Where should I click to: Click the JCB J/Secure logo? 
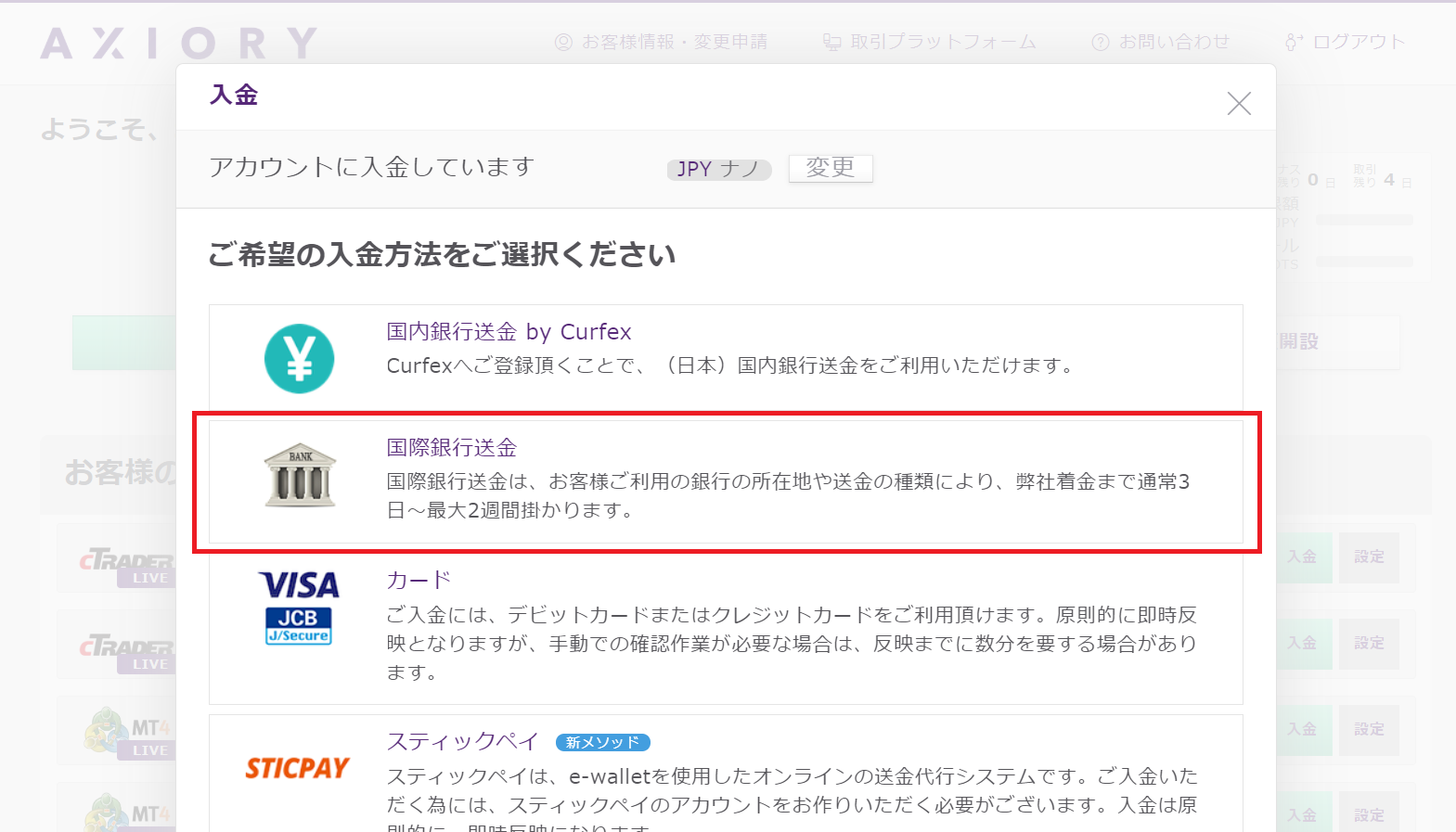(x=299, y=625)
